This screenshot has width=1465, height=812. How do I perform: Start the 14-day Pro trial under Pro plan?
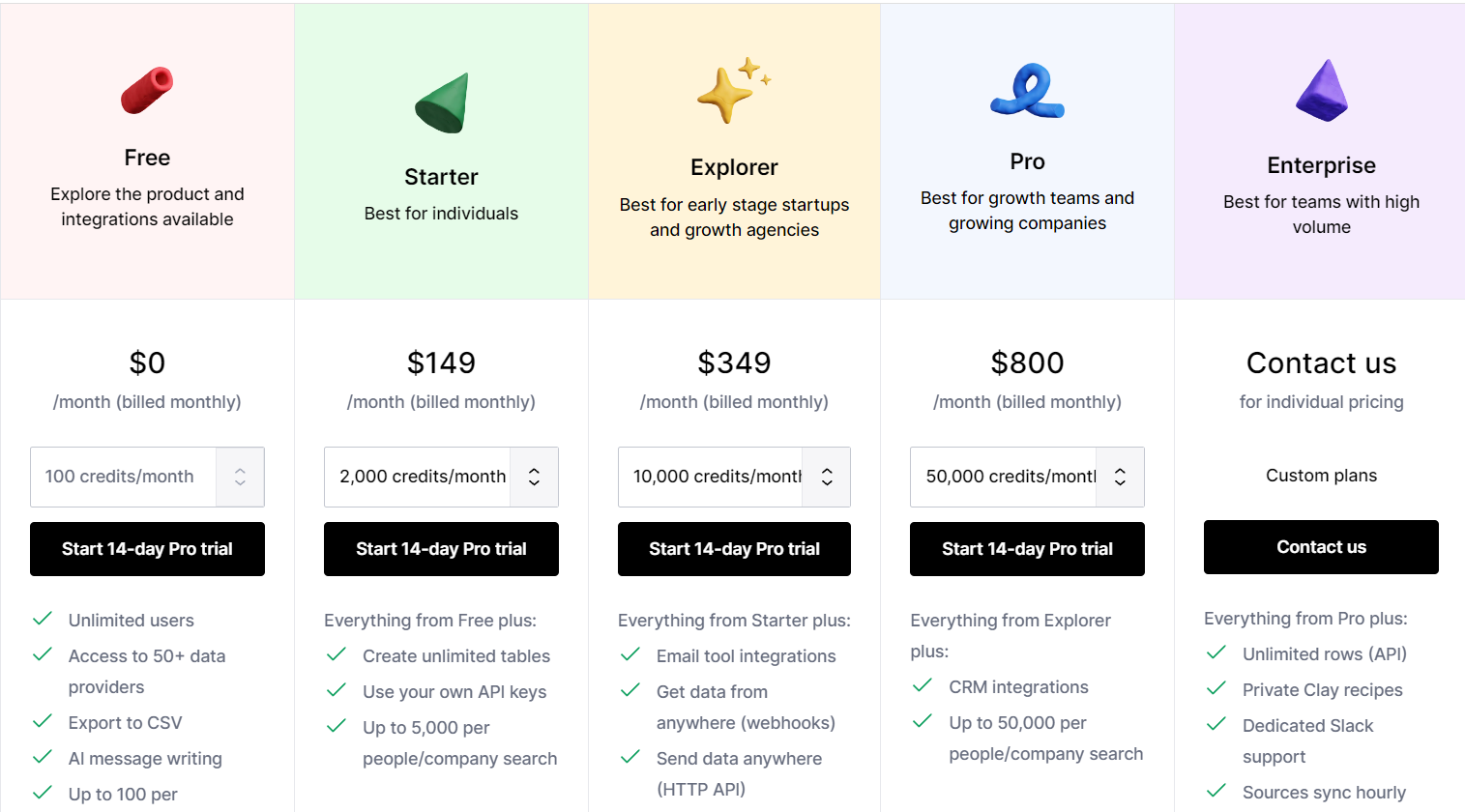tap(1027, 549)
